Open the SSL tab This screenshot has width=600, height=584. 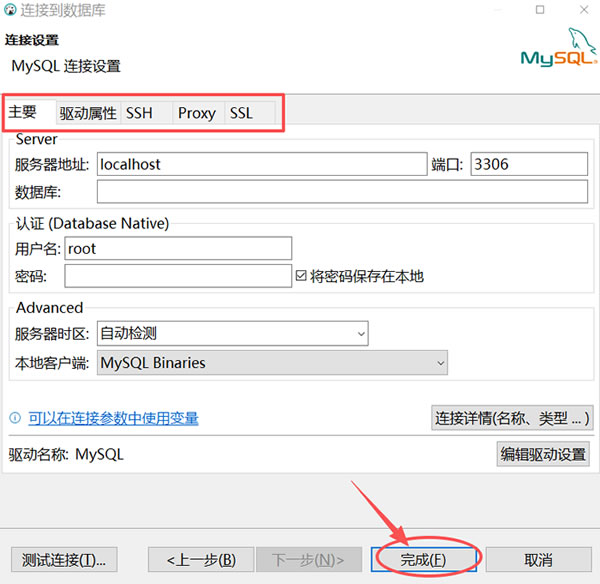(x=242, y=113)
